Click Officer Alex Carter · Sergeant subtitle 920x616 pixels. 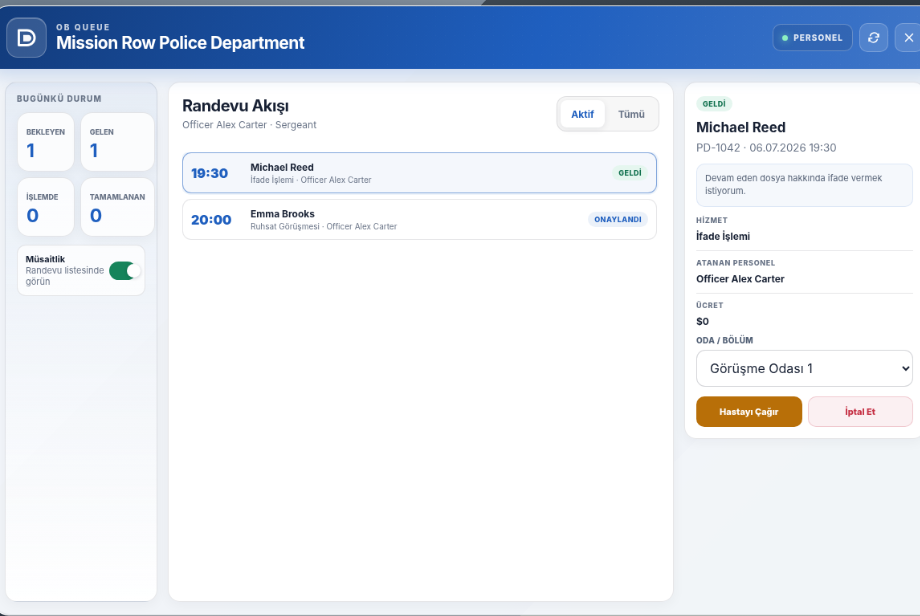(249, 125)
